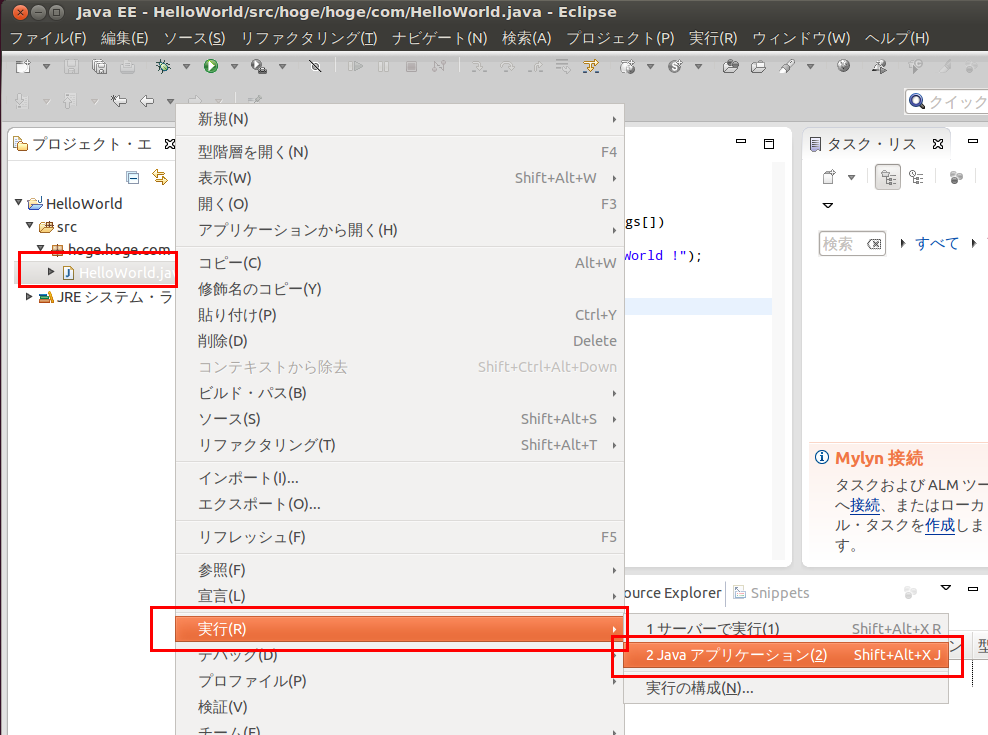Open the 編集(E) menu

click(125, 38)
